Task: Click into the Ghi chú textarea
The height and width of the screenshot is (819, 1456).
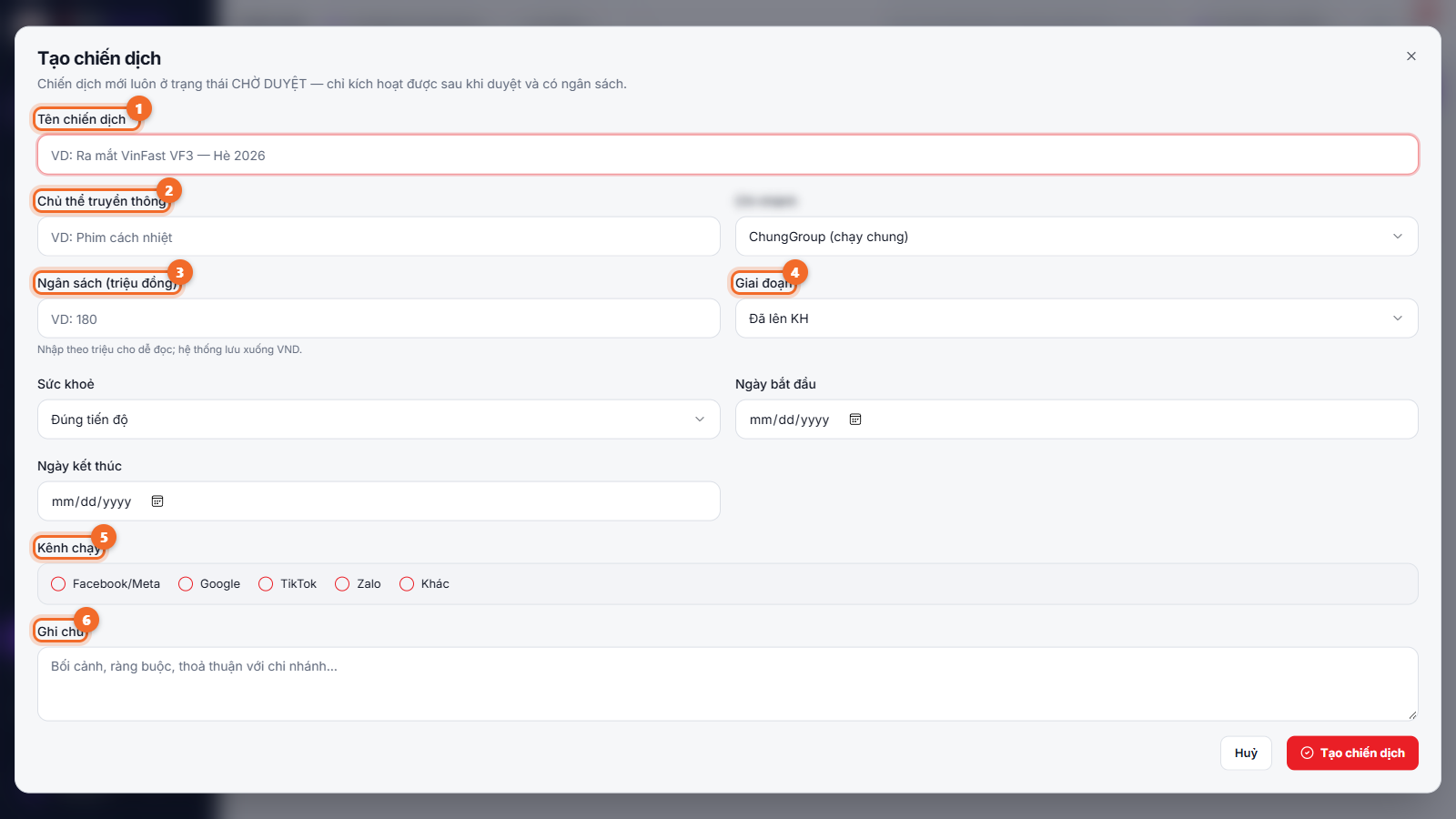Action: pos(728,684)
